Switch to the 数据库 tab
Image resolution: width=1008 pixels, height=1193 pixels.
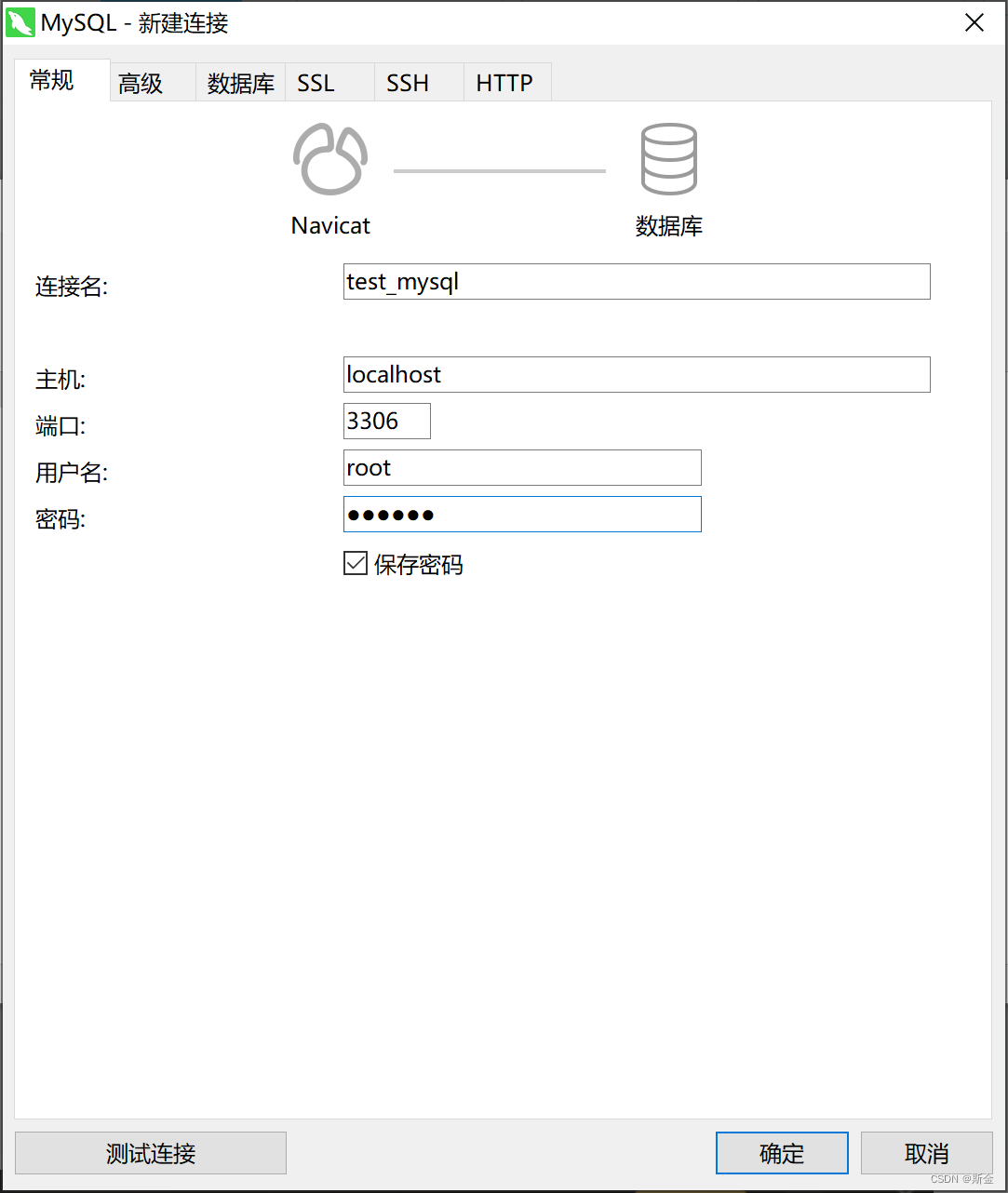point(239,82)
